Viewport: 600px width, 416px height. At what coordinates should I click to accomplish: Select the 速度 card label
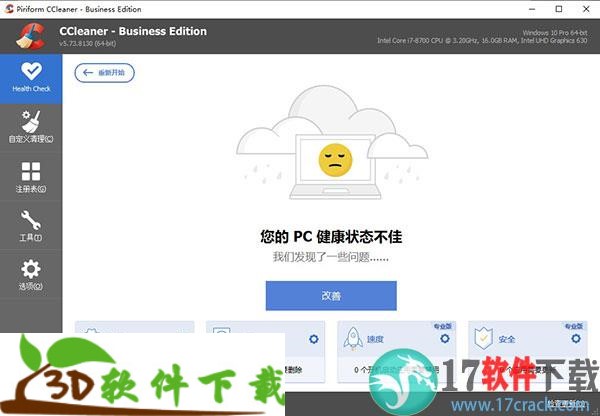pyautogui.click(x=375, y=339)
